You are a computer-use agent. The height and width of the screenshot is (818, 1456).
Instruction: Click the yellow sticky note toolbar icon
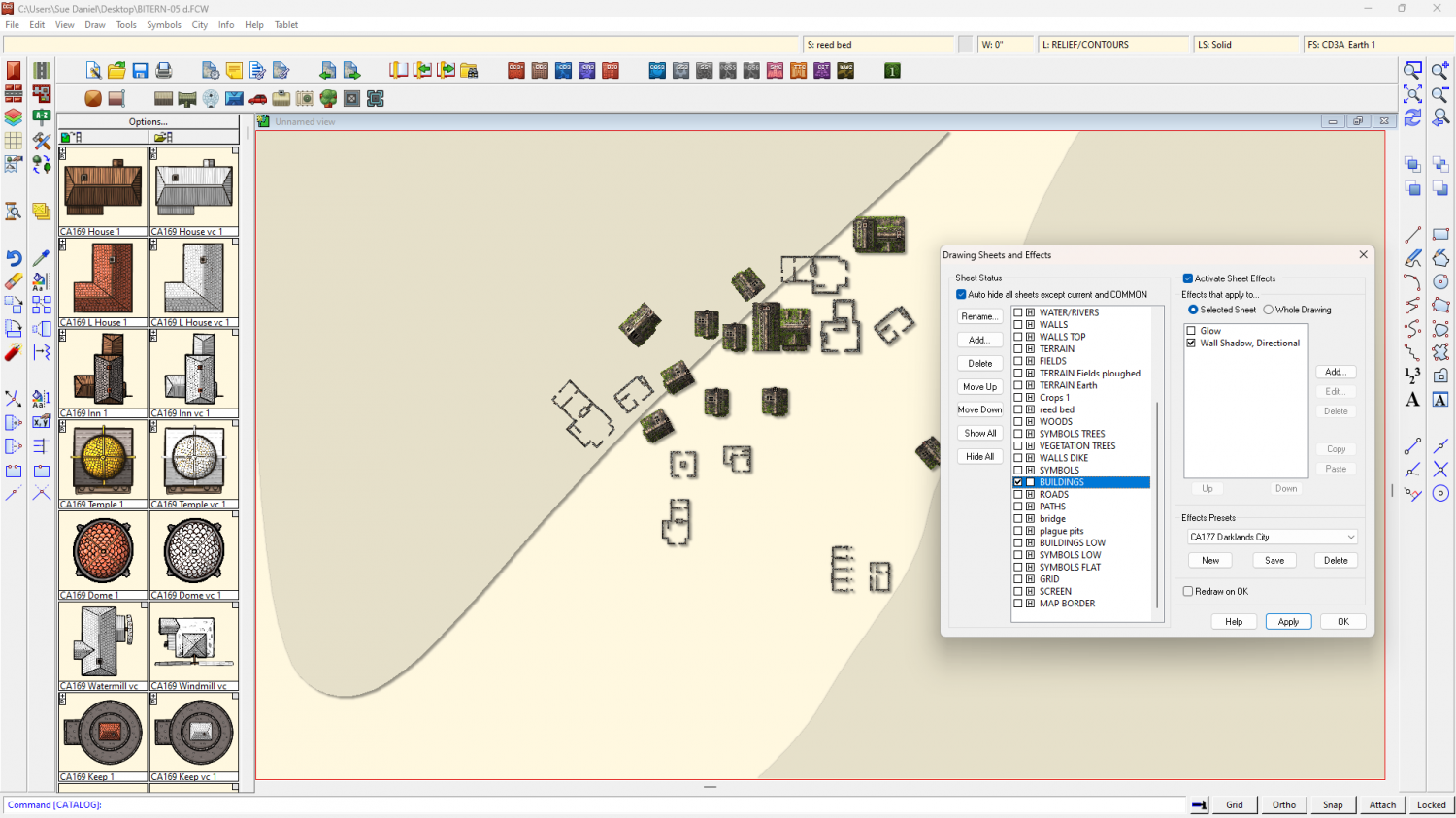coord(234,70)
